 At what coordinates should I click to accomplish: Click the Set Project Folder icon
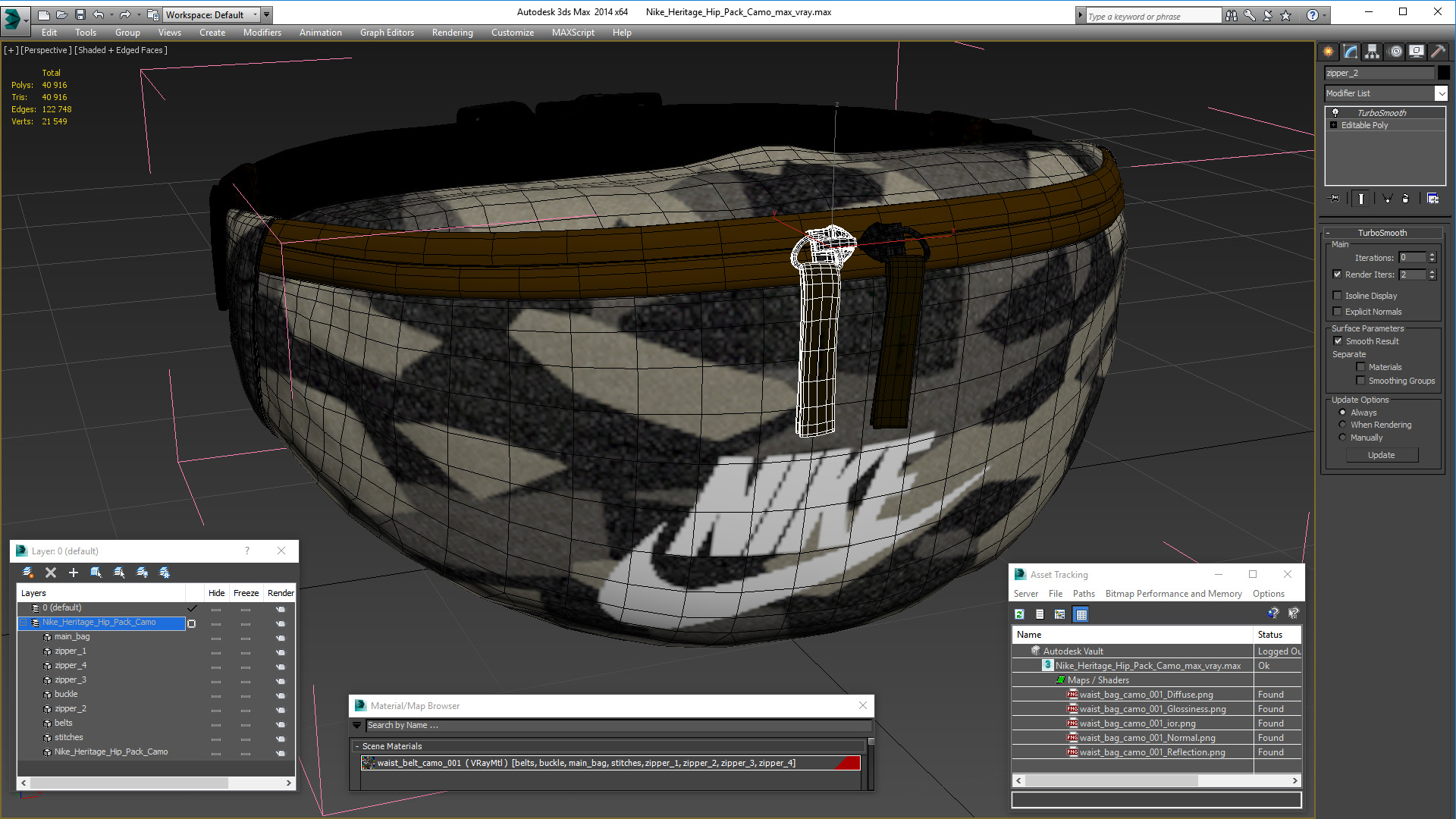pos(152,14)
